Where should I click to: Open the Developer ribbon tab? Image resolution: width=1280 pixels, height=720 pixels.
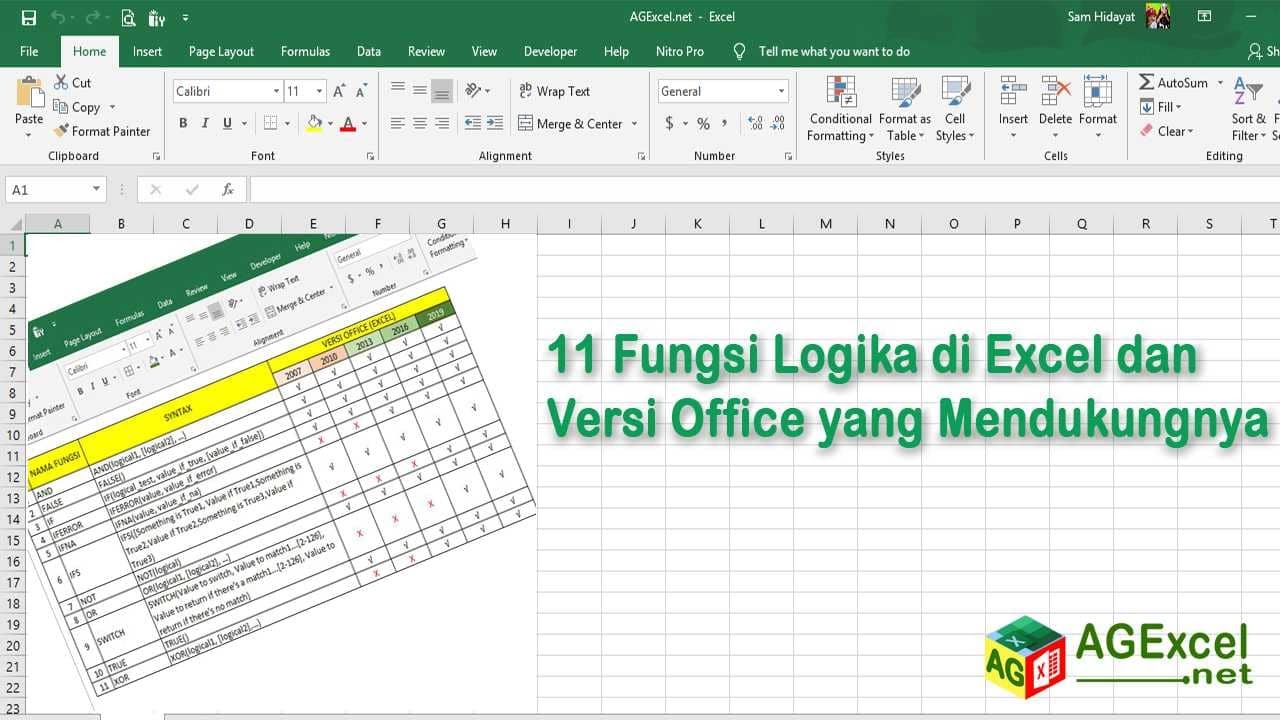point(550,51)
